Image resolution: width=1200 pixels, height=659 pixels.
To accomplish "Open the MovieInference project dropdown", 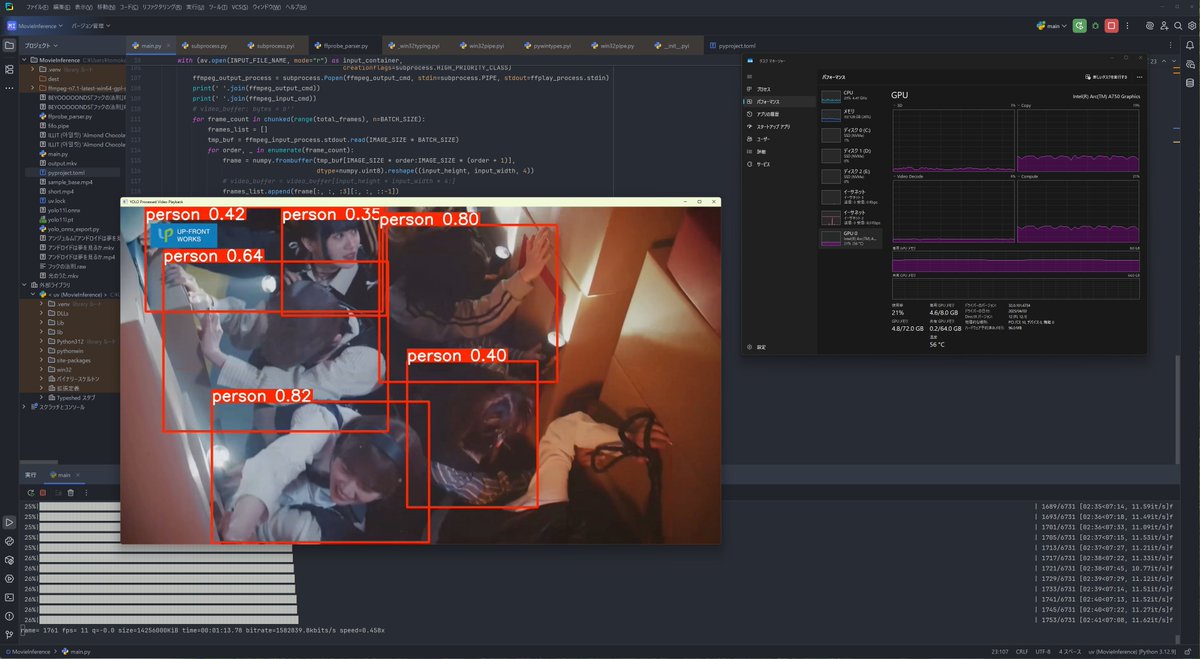I will (35, 25).
